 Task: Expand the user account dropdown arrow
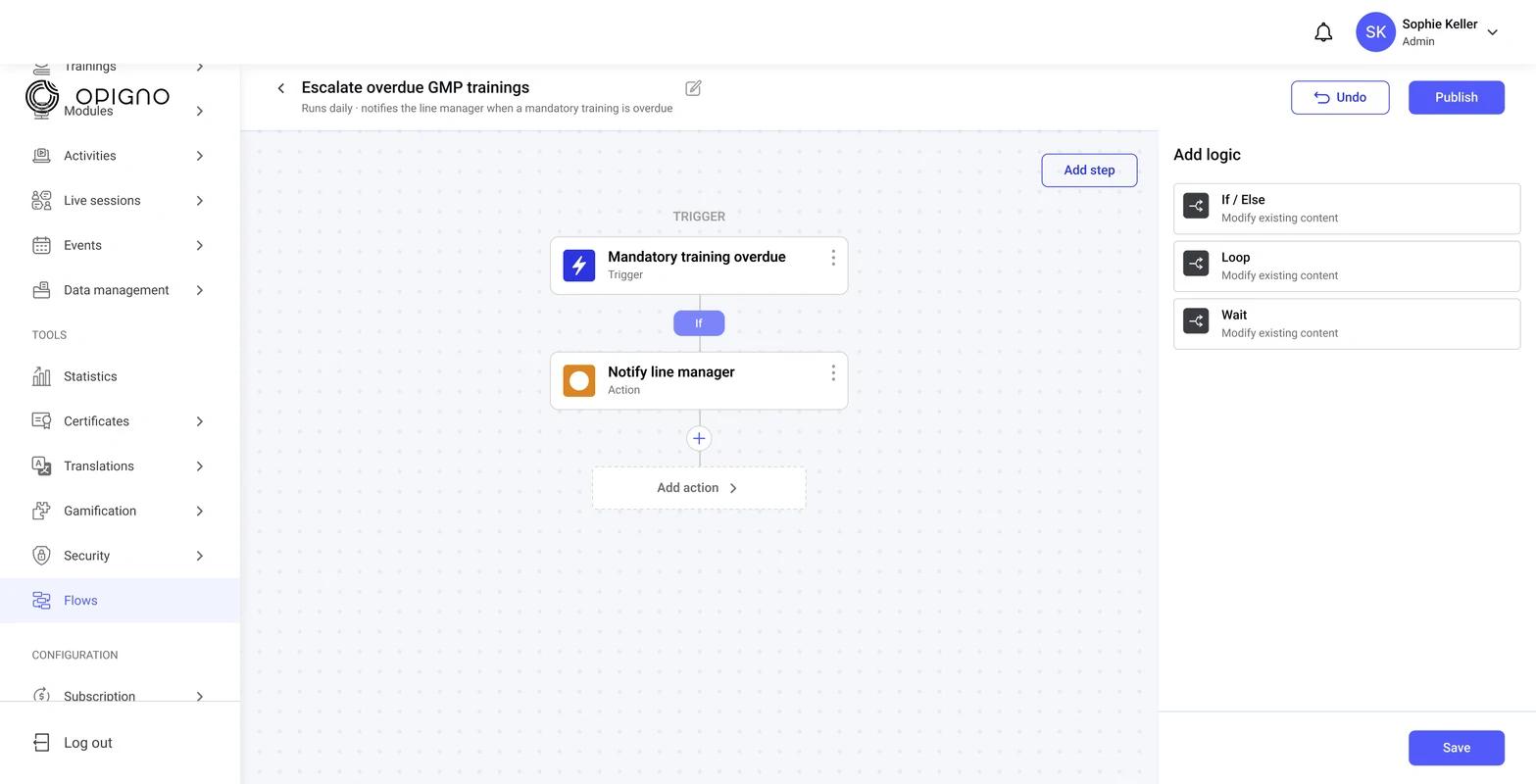click(x=1492, y=32)
